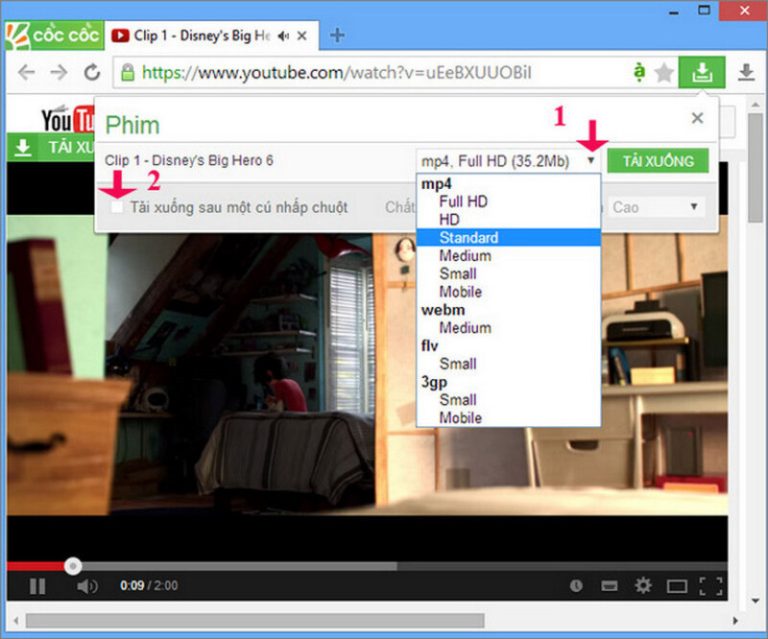The image size is (768, 639).
Task: Open the Cốc Cốc browser menu logo
Action: (54, 35)
